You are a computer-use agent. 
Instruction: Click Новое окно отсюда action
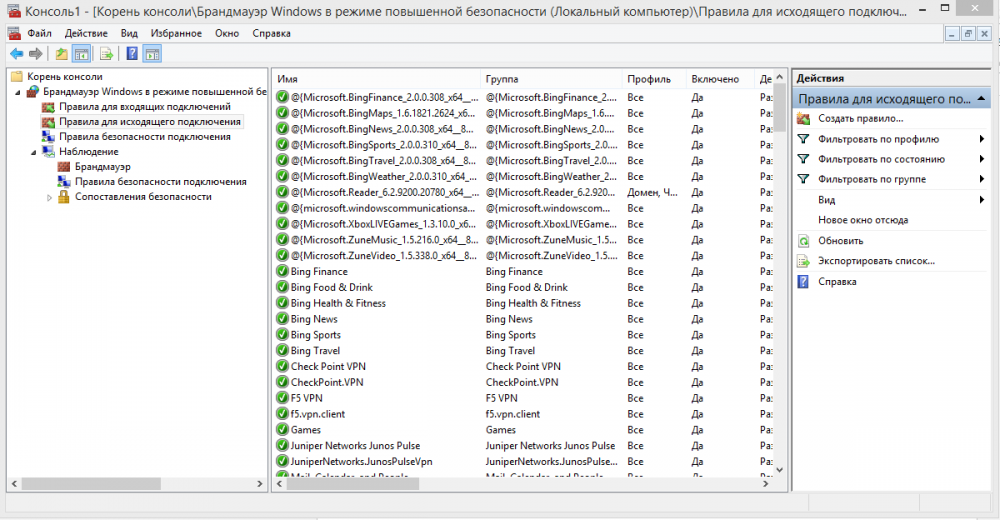point(863,220)
